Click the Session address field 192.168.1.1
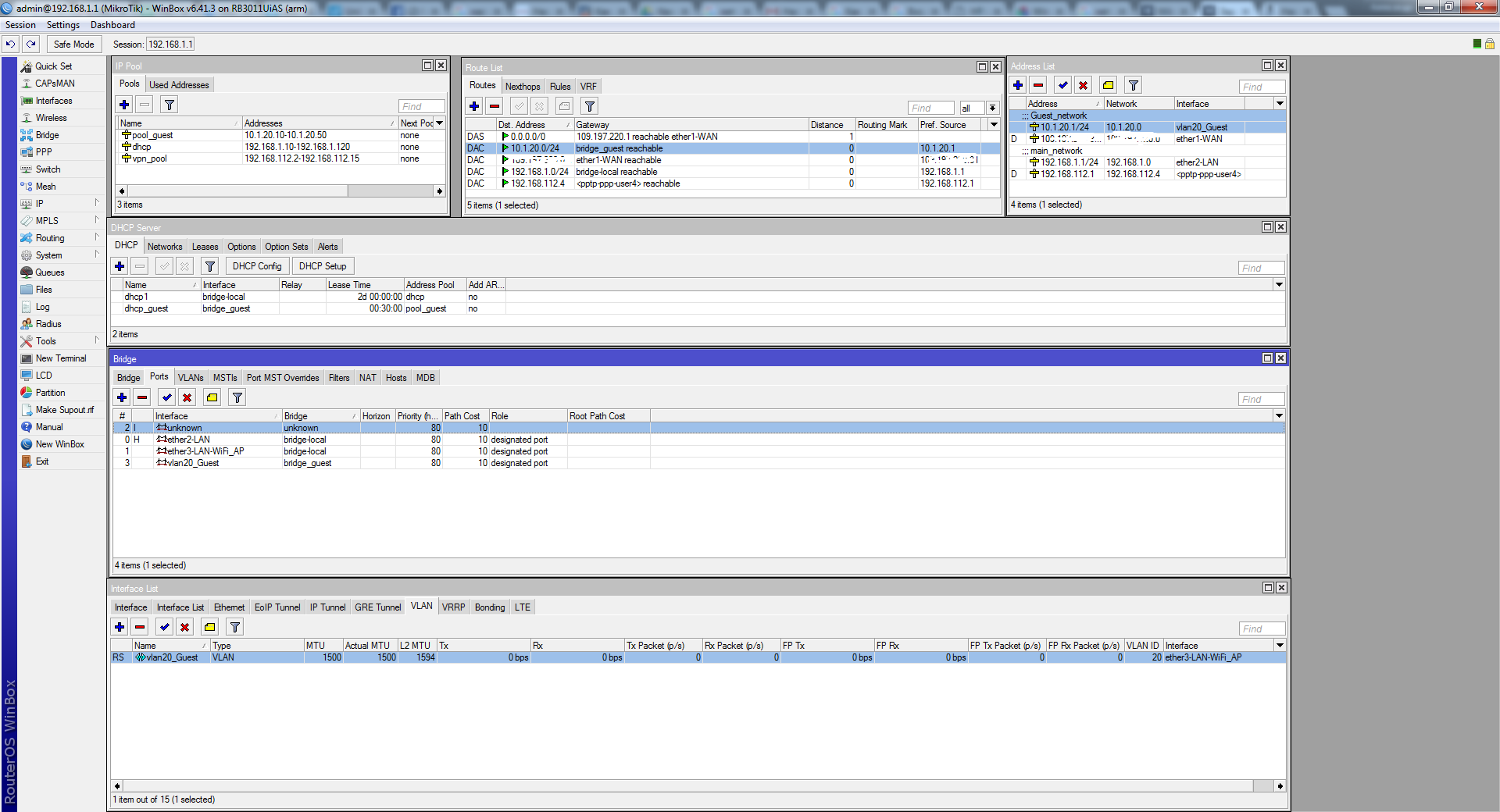This screenshot has width=1500, height=812. [x=170, y=45]
